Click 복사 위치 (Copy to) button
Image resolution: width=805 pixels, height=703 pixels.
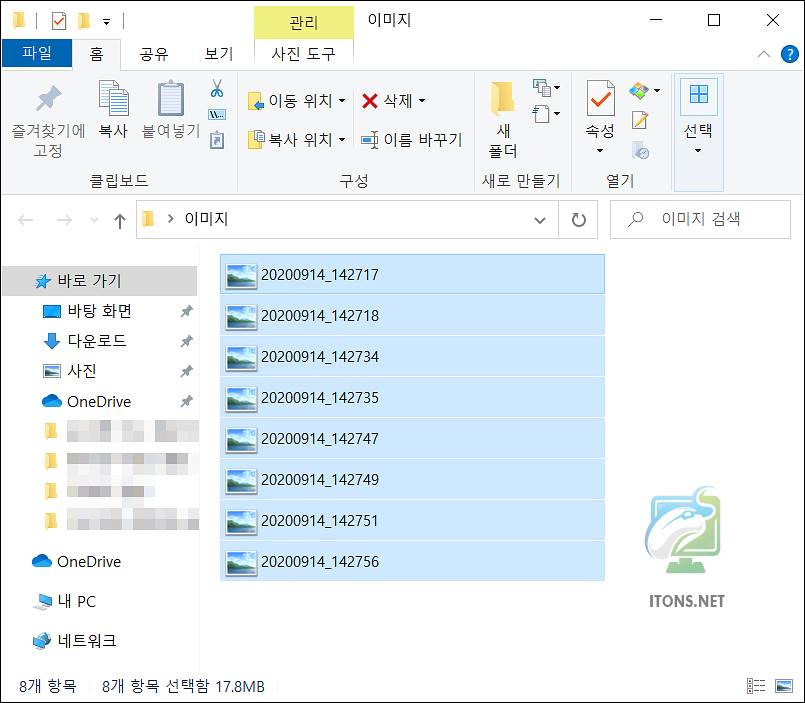coord(297,139)
